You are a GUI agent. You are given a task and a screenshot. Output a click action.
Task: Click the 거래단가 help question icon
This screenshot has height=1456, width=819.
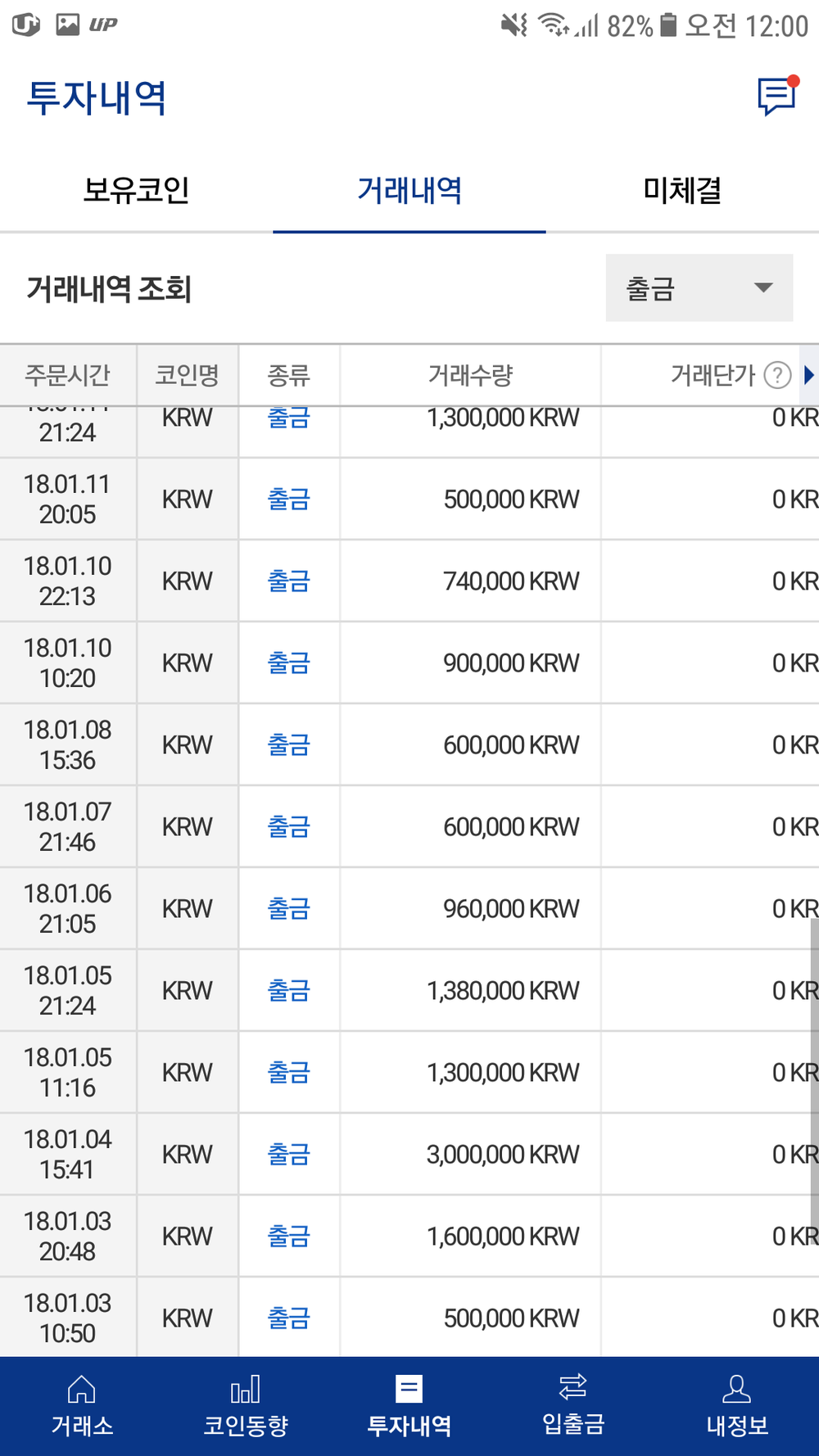(777, 375)
